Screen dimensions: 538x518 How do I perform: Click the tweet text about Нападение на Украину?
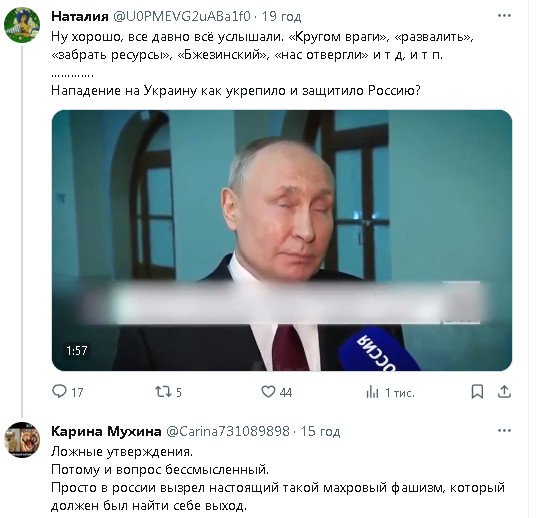236,90
